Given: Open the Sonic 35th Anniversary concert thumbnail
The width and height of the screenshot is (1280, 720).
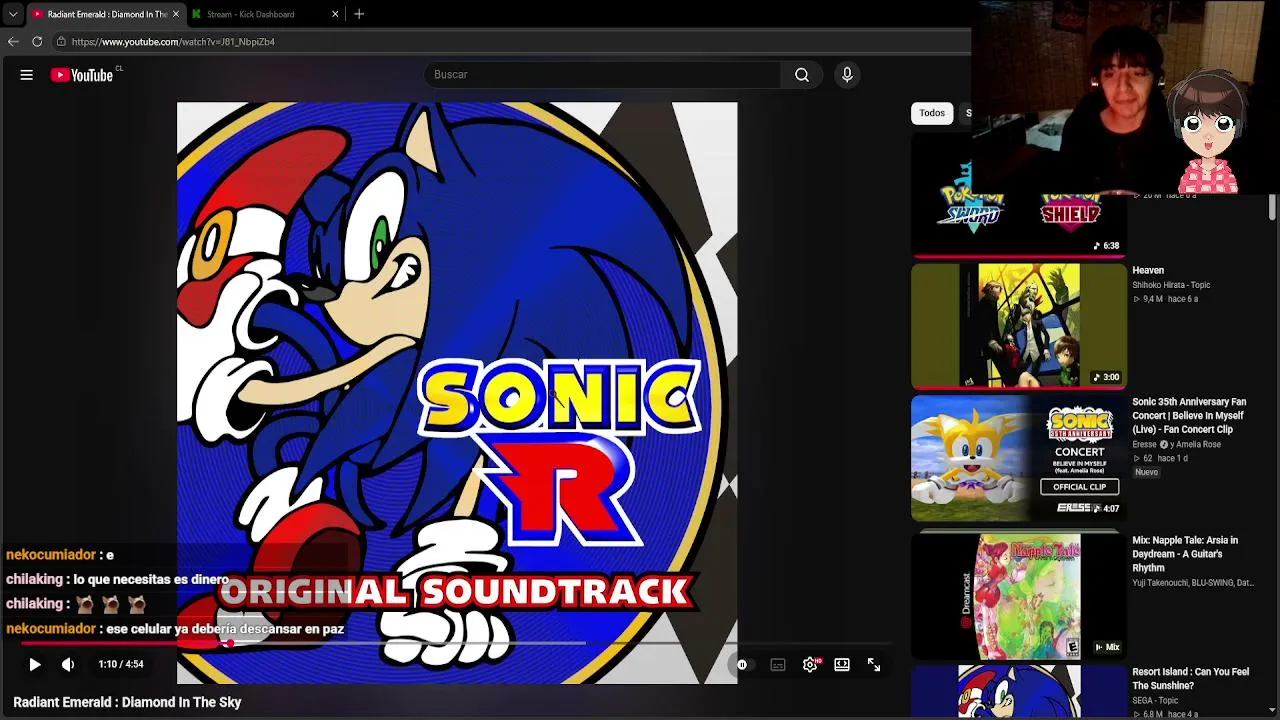Looking at the screenshot, I should tap(1018, 458).
